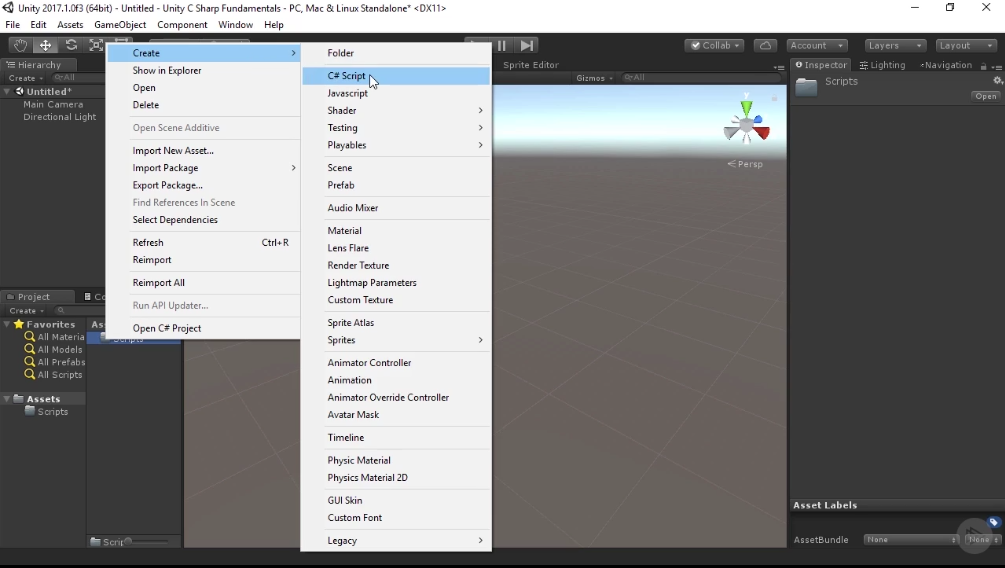The height and width of the screenshot is (568, 1005).
Task: Open the Inspector panel options menu
Action: point(996,66)
